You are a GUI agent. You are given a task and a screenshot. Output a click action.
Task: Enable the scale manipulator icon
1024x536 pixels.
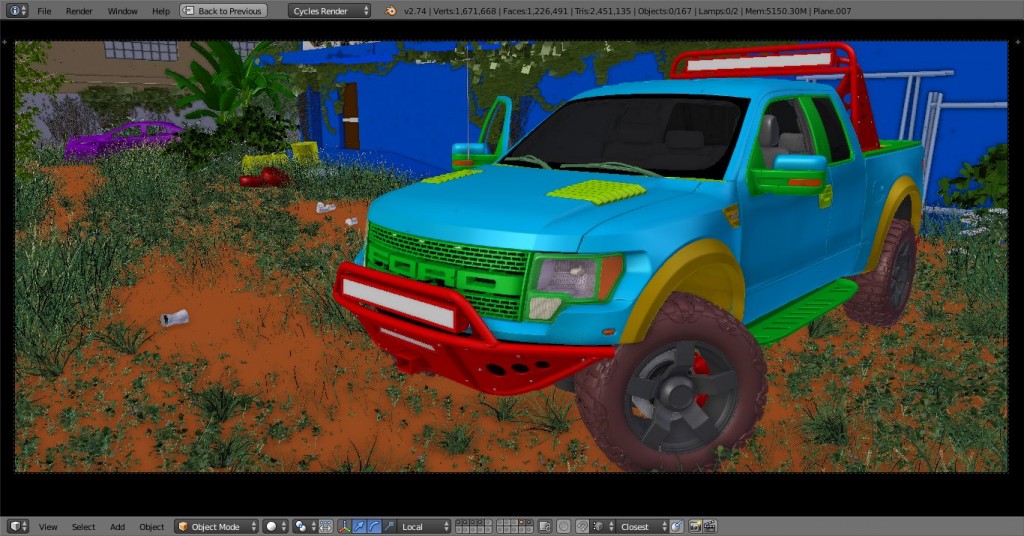tap(389, 526)
